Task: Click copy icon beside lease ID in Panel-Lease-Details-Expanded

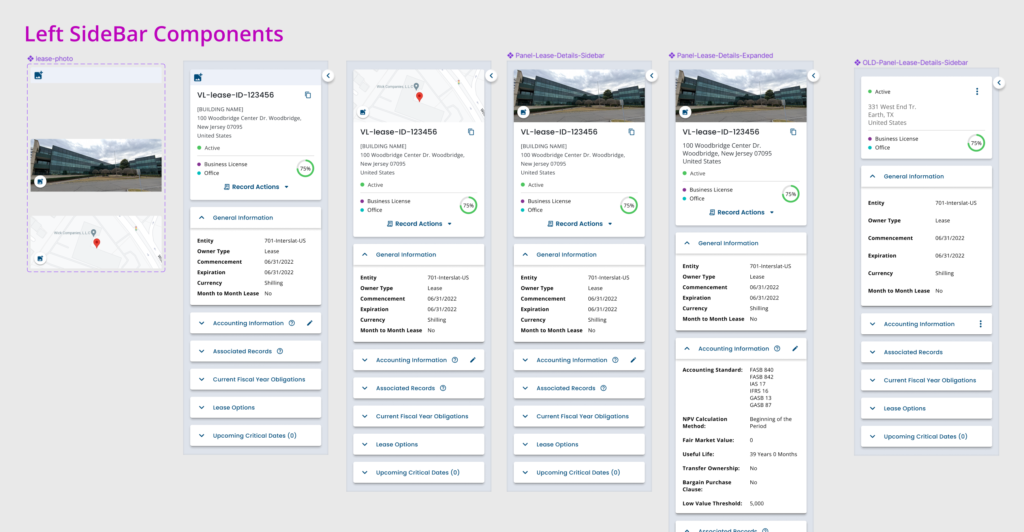Action: click(x=793, y=132)
